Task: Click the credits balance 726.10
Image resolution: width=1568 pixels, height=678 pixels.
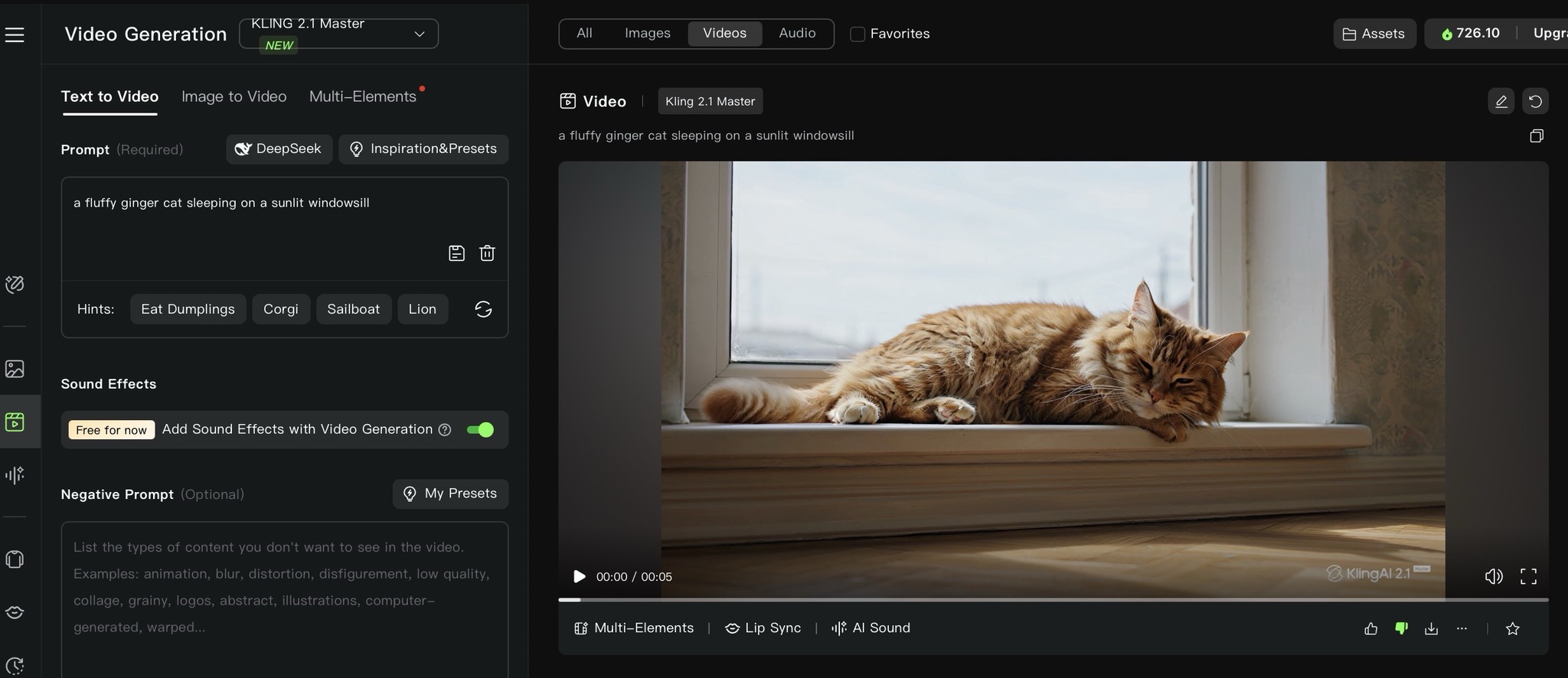Action: [1470, 34]
